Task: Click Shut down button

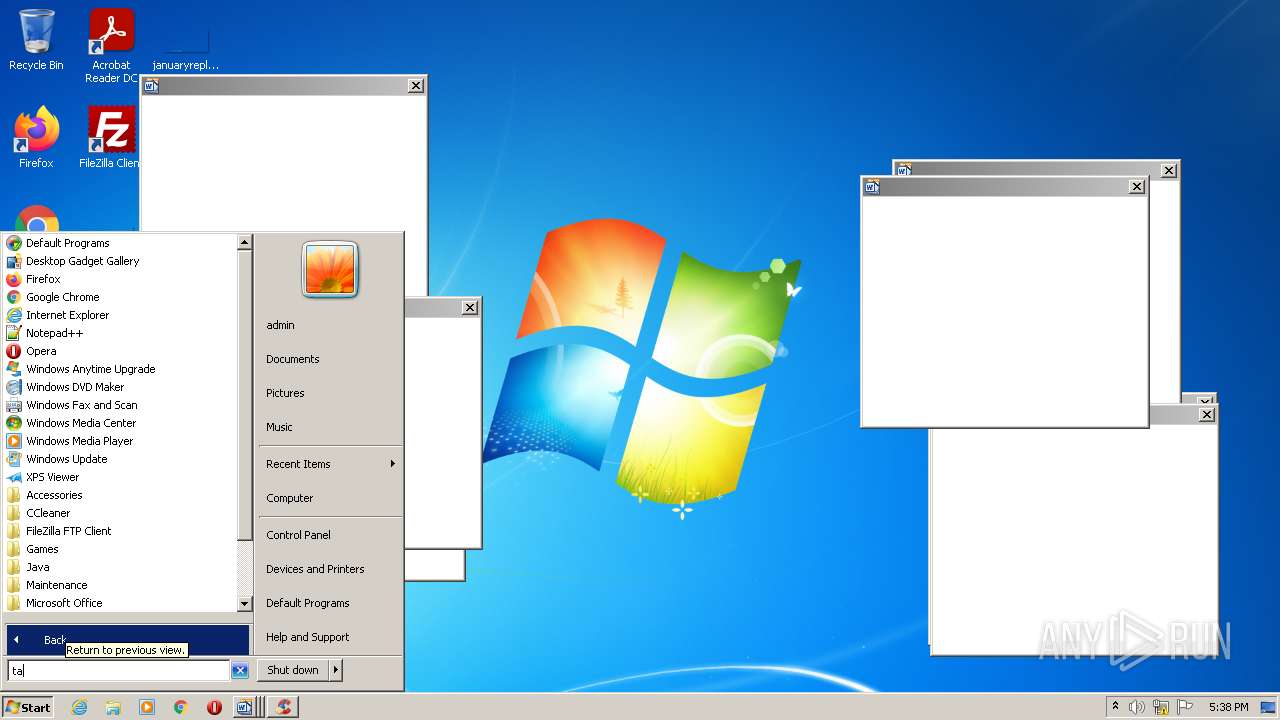Action: pyautogui.click(x=293, y=670)
